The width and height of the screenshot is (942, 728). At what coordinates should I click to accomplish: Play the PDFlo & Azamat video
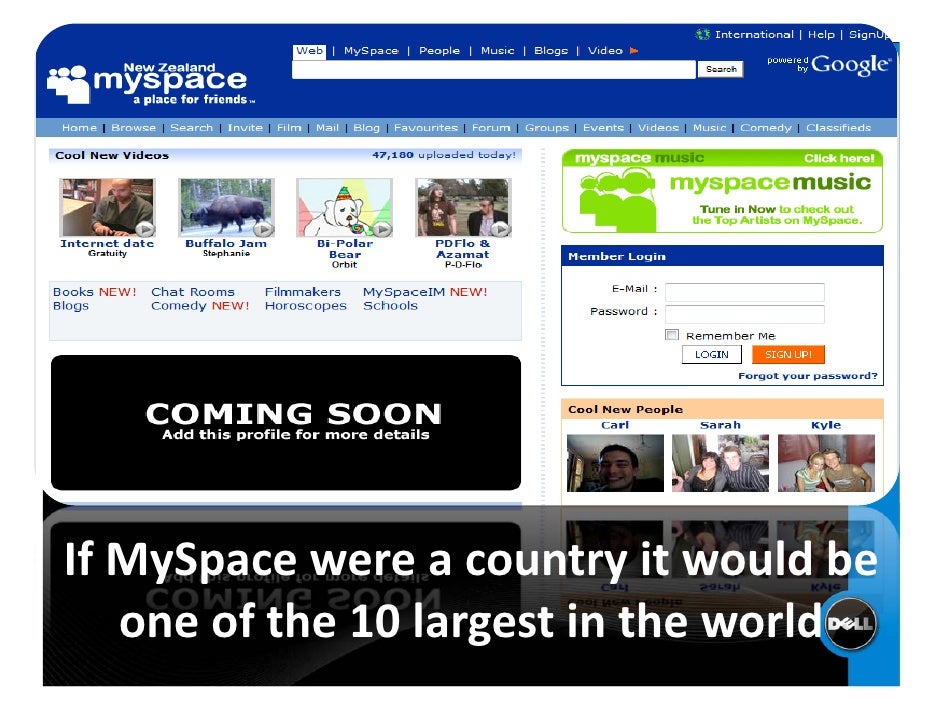click(500, 229)
